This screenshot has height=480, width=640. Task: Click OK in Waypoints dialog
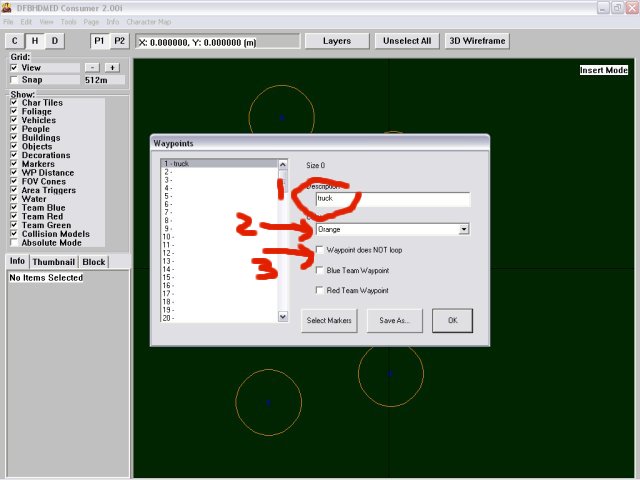pos(452,321)
